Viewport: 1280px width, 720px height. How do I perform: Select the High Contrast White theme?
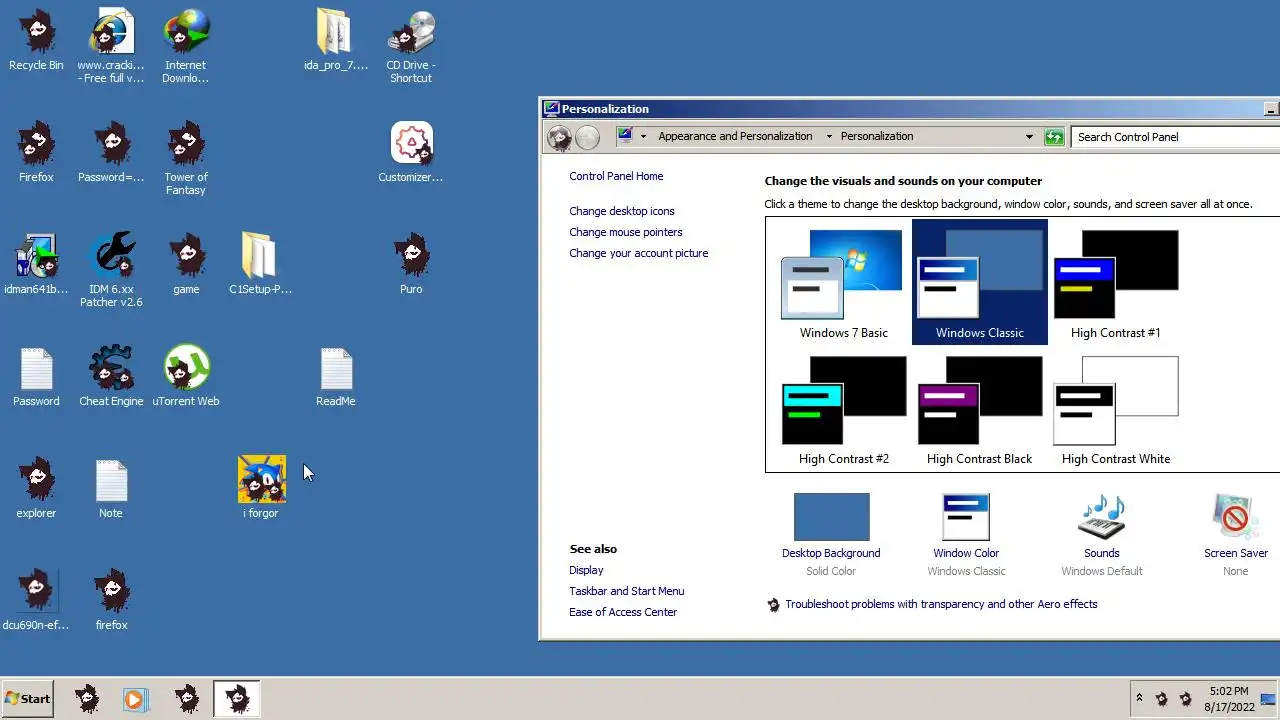click(1116, 410)
